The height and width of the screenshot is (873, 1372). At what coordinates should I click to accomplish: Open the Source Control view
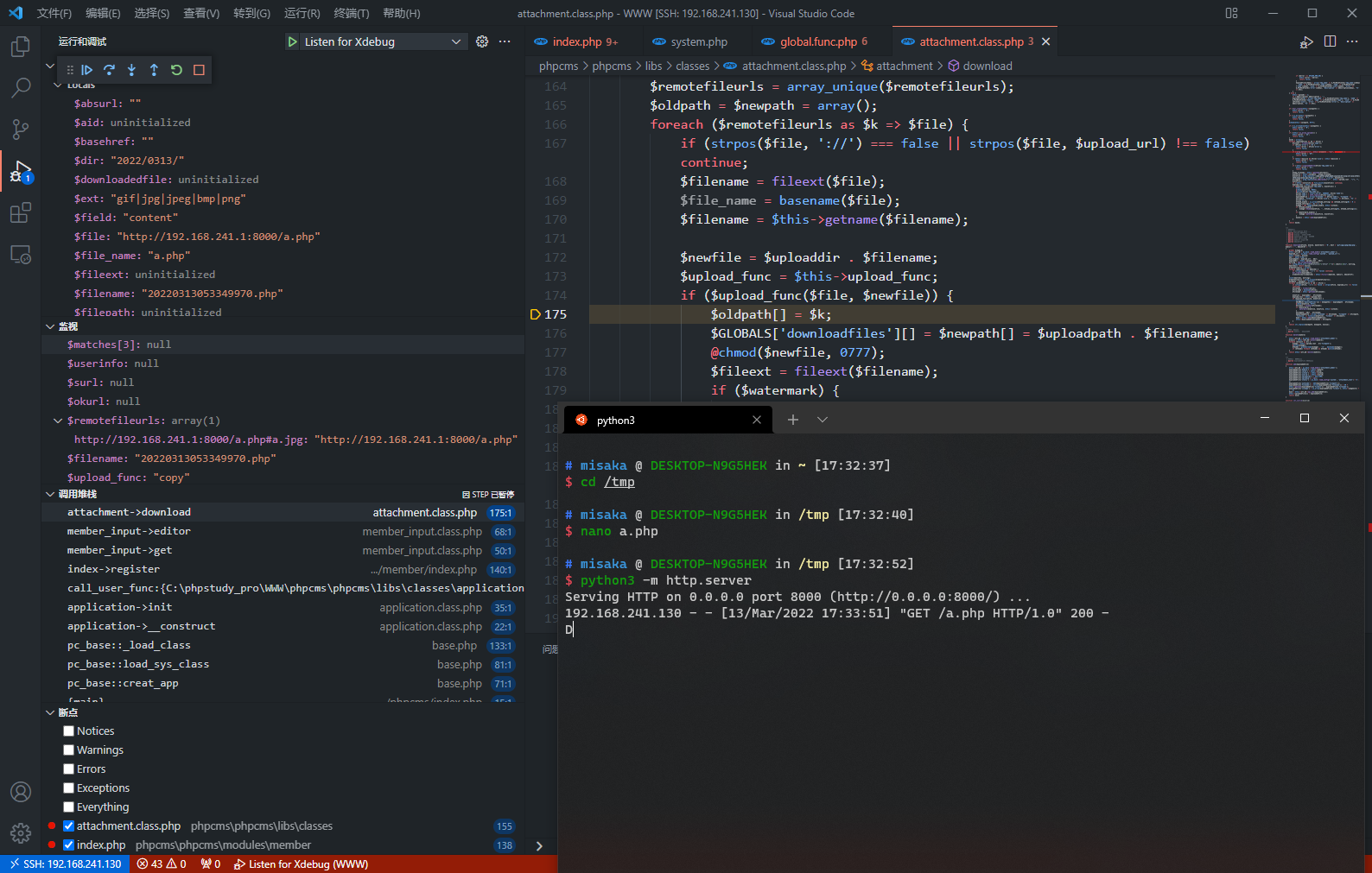21,130
